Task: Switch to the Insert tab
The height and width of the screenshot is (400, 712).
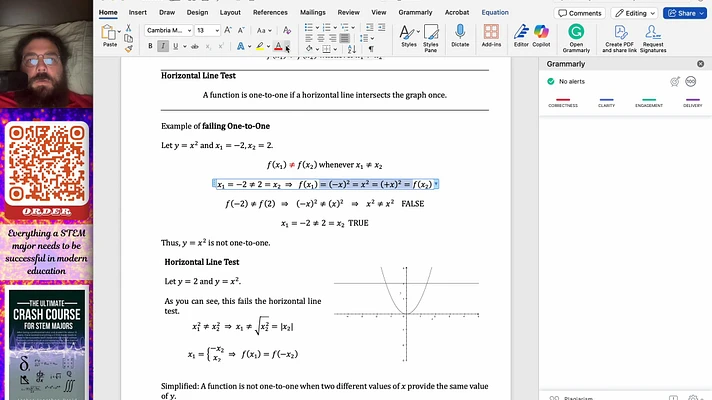Action: pyautogui.click(x=138, y=12)
